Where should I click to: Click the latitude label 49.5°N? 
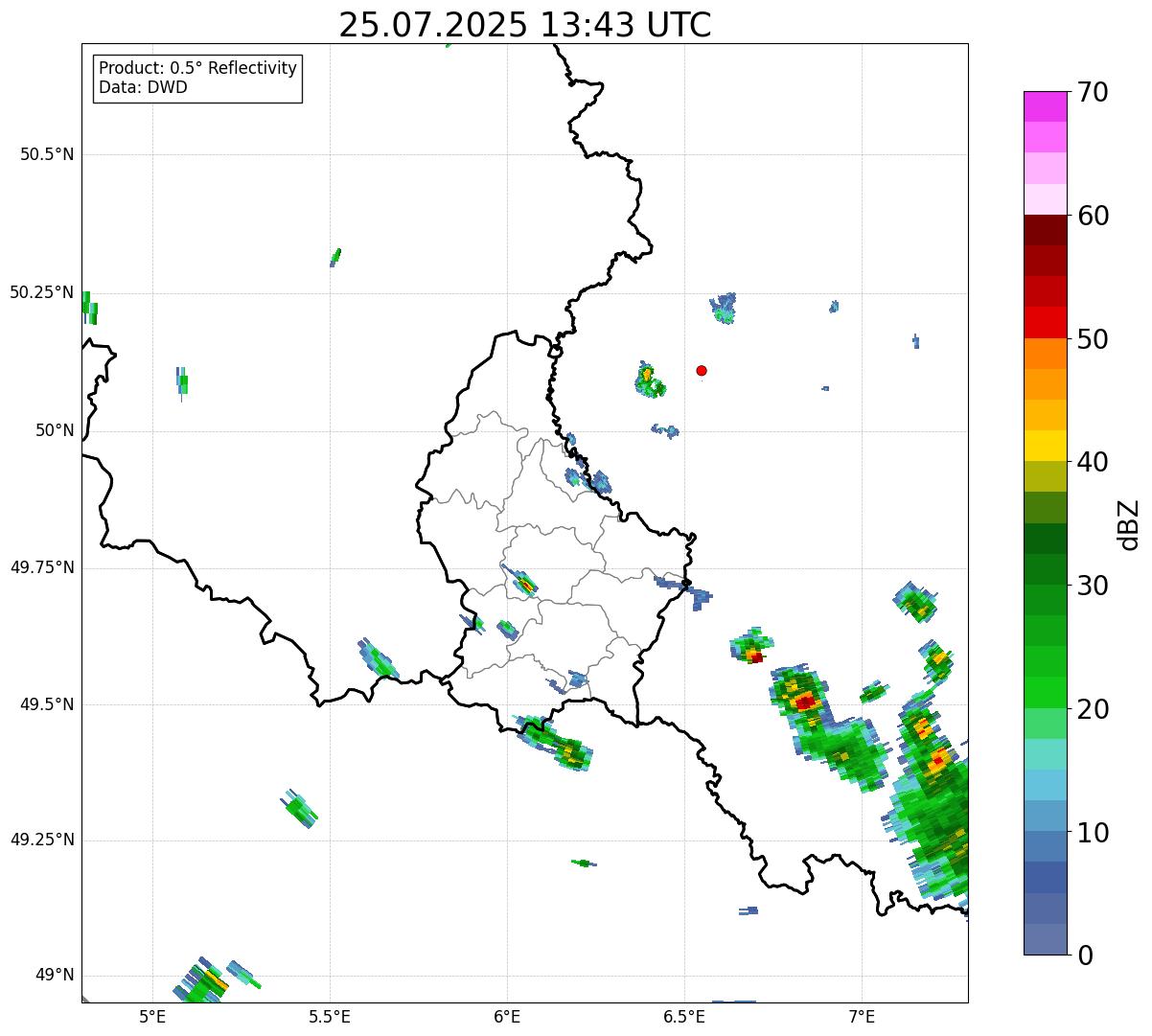coord(46,704)
